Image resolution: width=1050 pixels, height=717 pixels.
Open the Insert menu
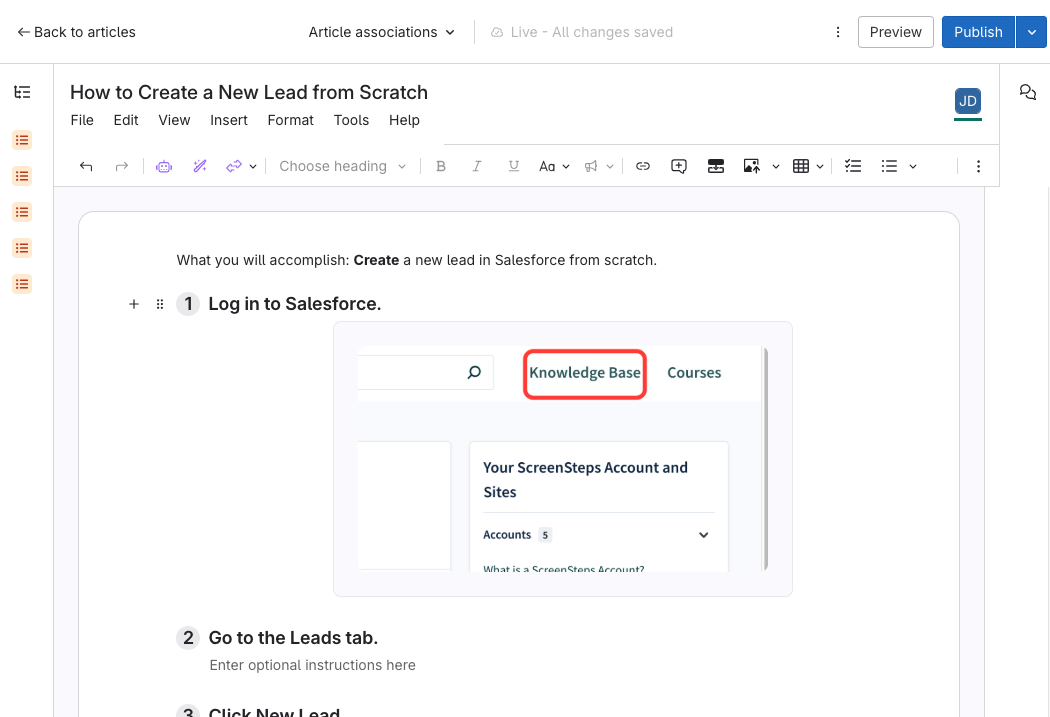(x=228, y=120)
